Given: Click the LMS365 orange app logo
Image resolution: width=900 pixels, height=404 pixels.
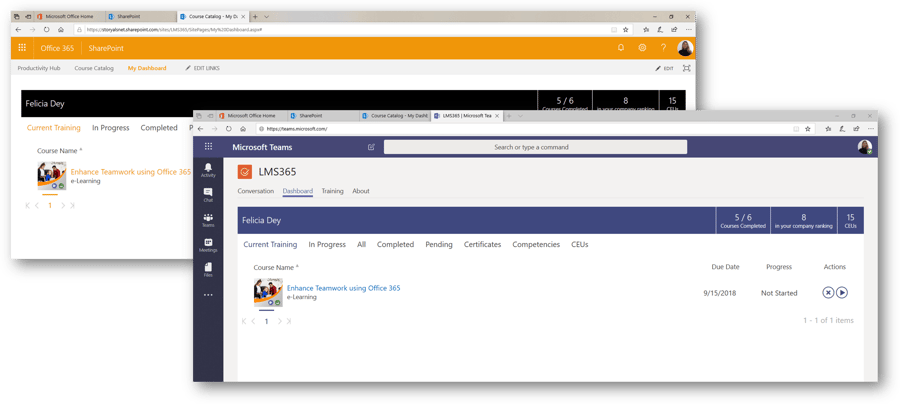Looking at the screenshot, I should click(245, 172).
